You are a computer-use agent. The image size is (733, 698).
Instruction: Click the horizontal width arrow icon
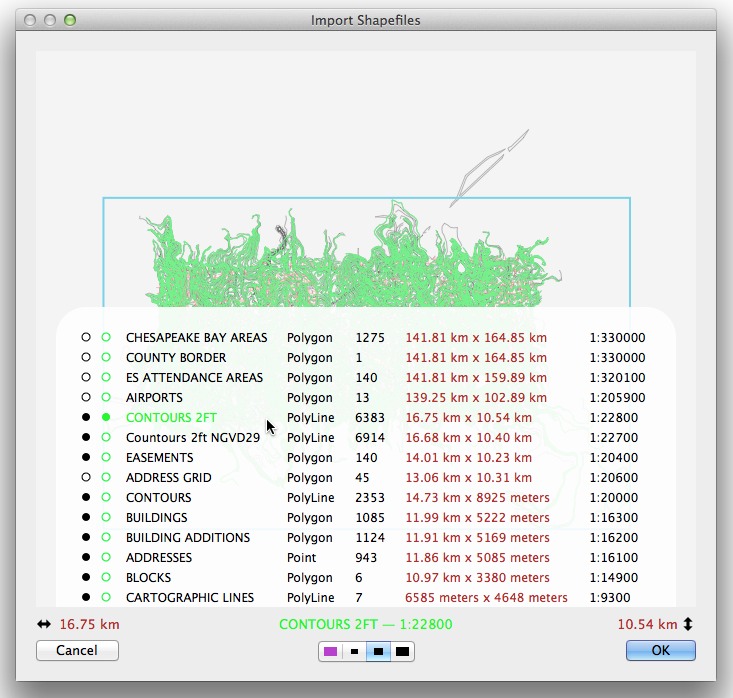[44, 624]
